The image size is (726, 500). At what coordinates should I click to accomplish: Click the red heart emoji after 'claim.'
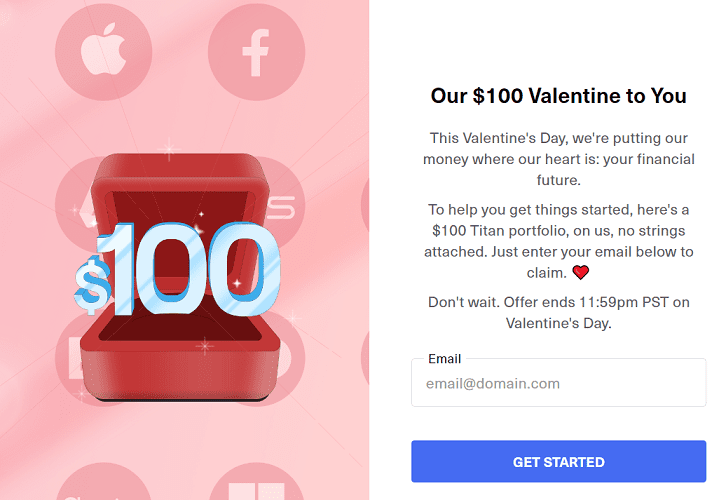coord(581,272)
